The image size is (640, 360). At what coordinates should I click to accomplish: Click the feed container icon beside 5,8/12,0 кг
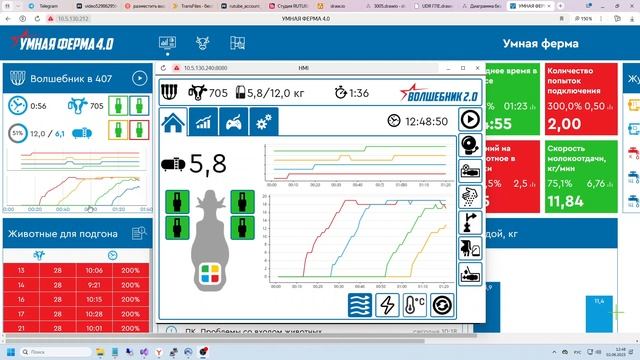tap(240, 92)
